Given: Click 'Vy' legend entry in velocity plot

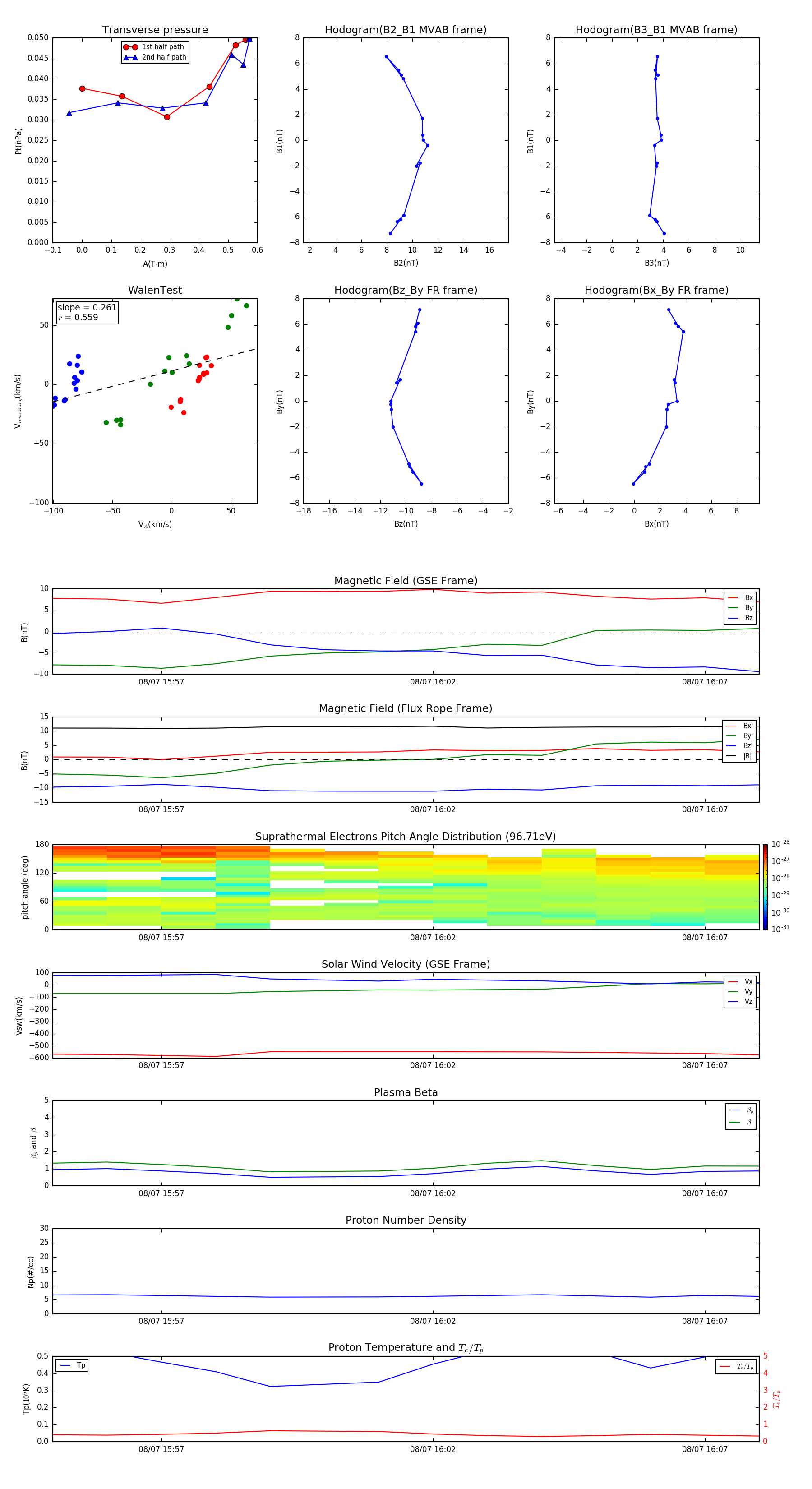Looking at the screenshot, I should tap(740, 991).
